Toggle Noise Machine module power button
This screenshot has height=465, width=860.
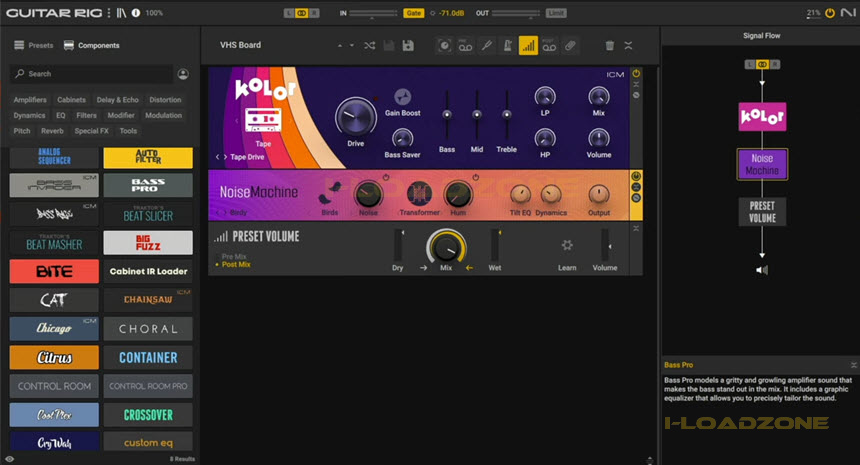636,177
